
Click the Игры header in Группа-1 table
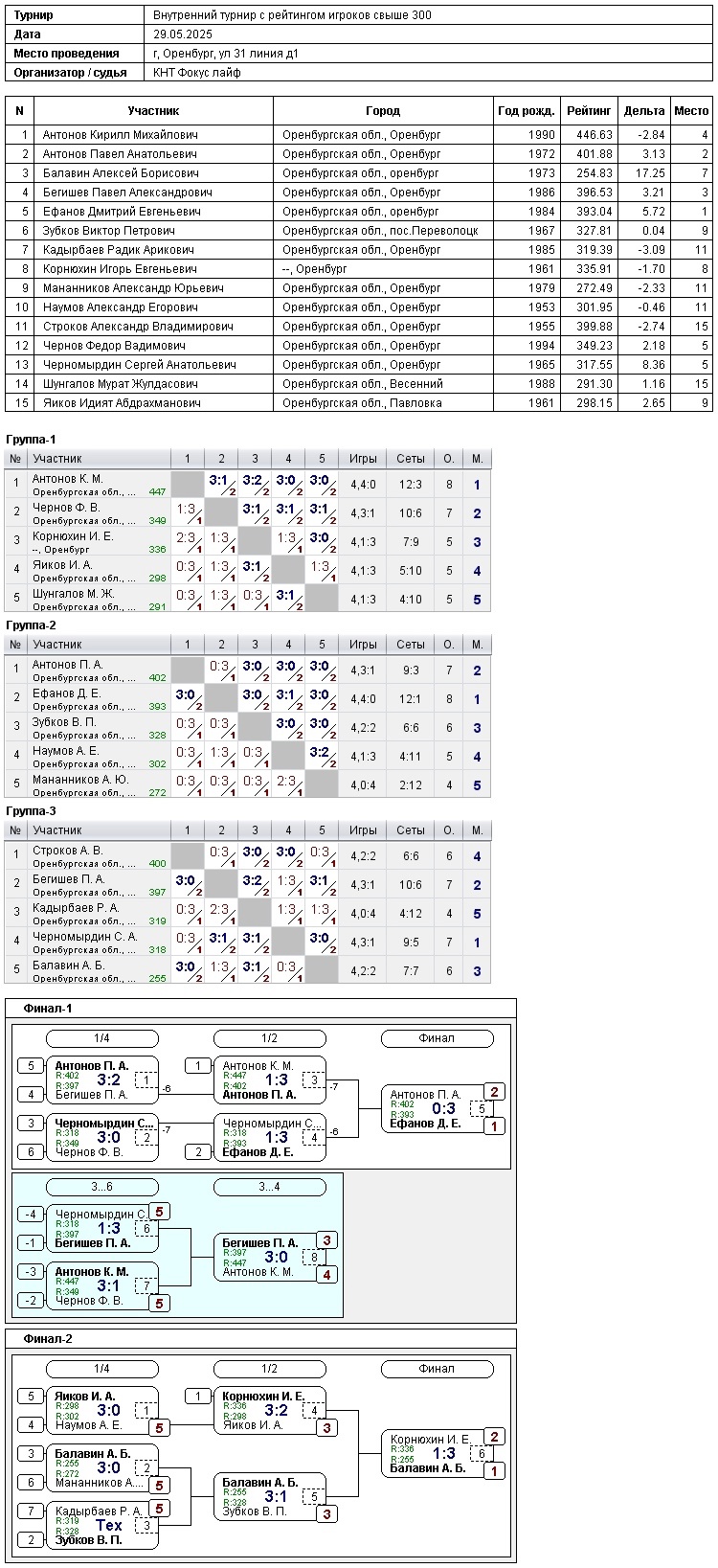(363, 459)
